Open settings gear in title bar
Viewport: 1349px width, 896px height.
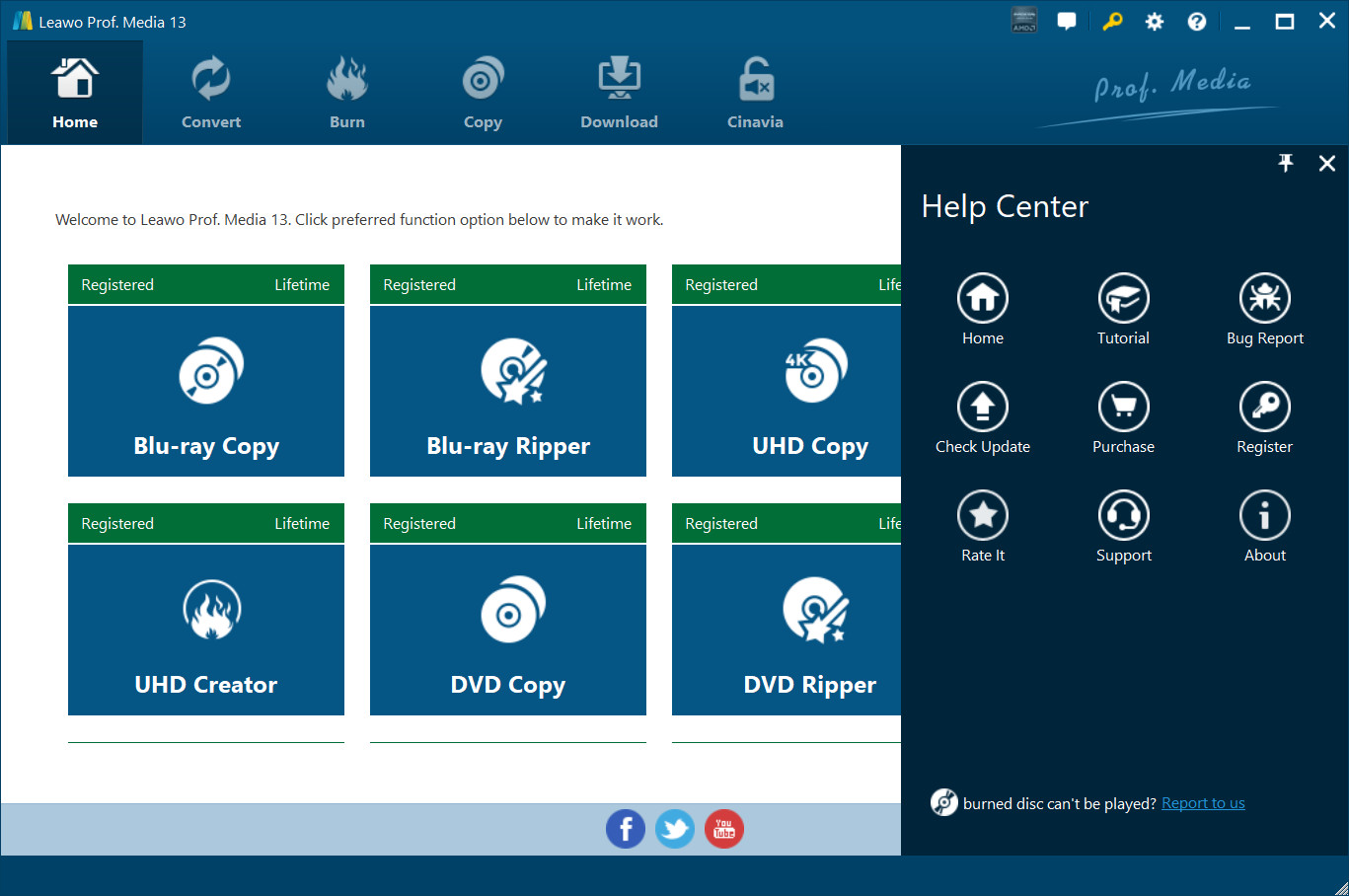click(x=1154, y=22)
